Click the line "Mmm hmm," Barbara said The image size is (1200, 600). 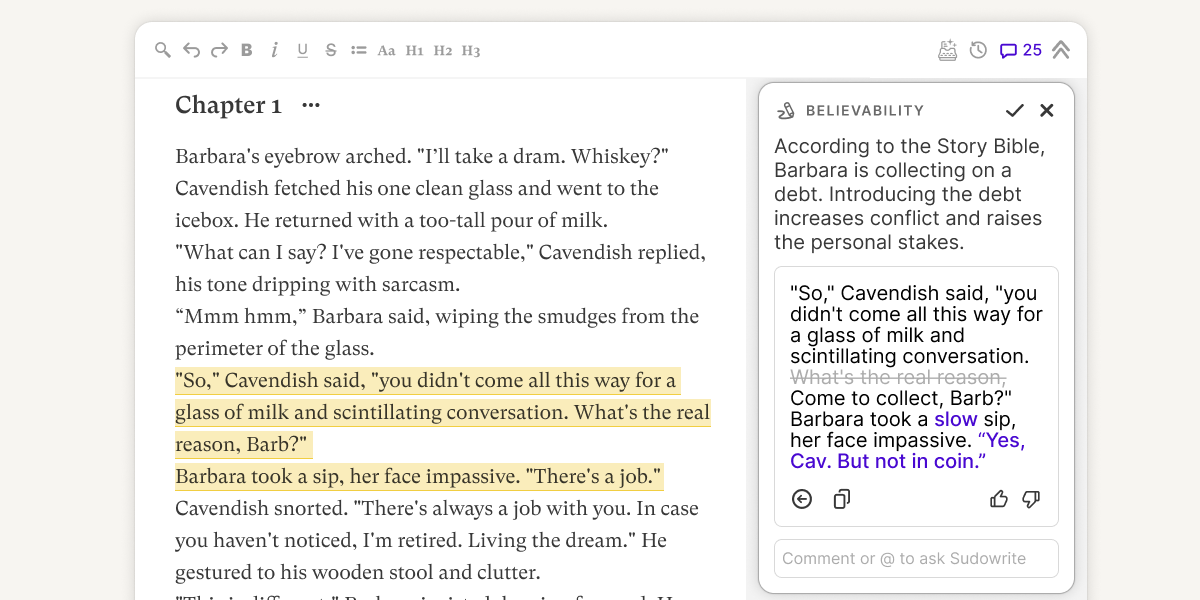pyautogui.click(x=437, y=317)
